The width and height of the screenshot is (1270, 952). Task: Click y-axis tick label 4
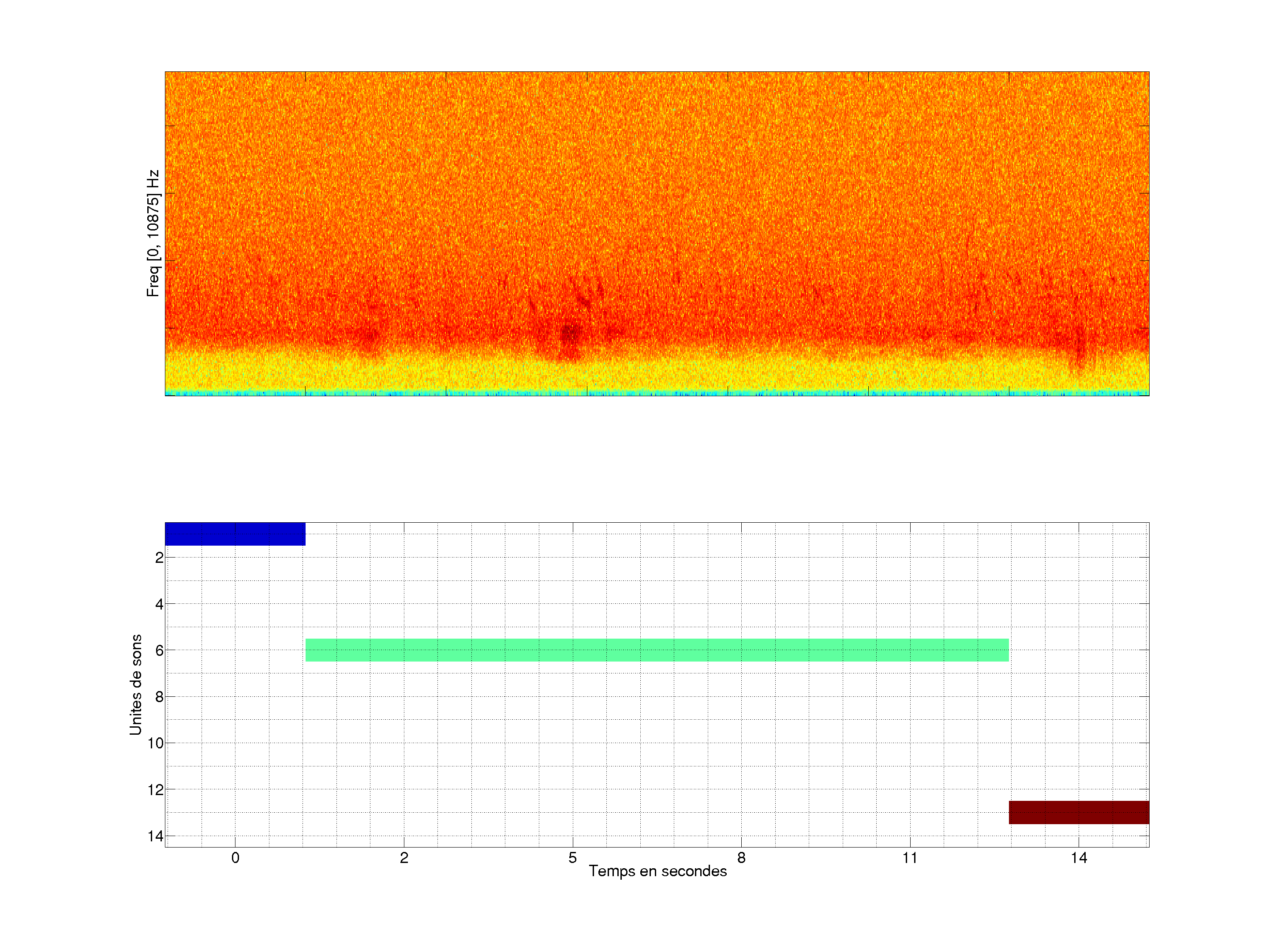click(159, 604)
